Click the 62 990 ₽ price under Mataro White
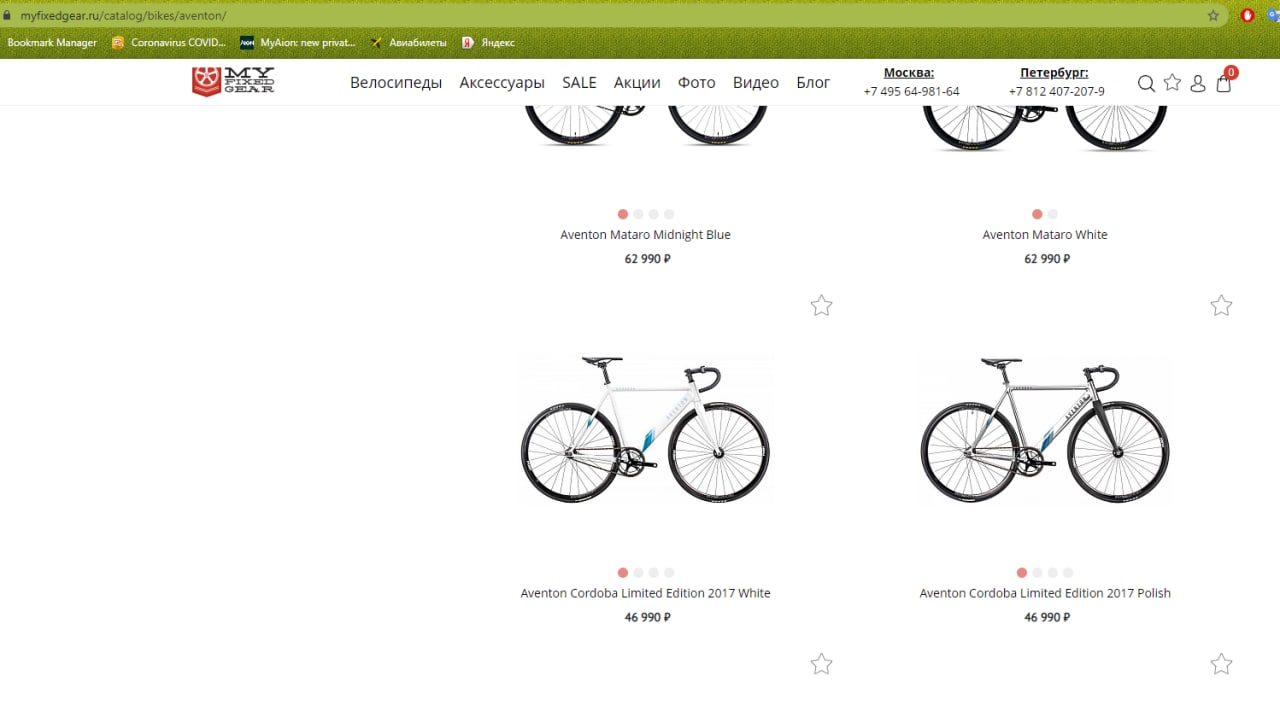The height and width of the screenshot is (705, 1280). 1047,259
